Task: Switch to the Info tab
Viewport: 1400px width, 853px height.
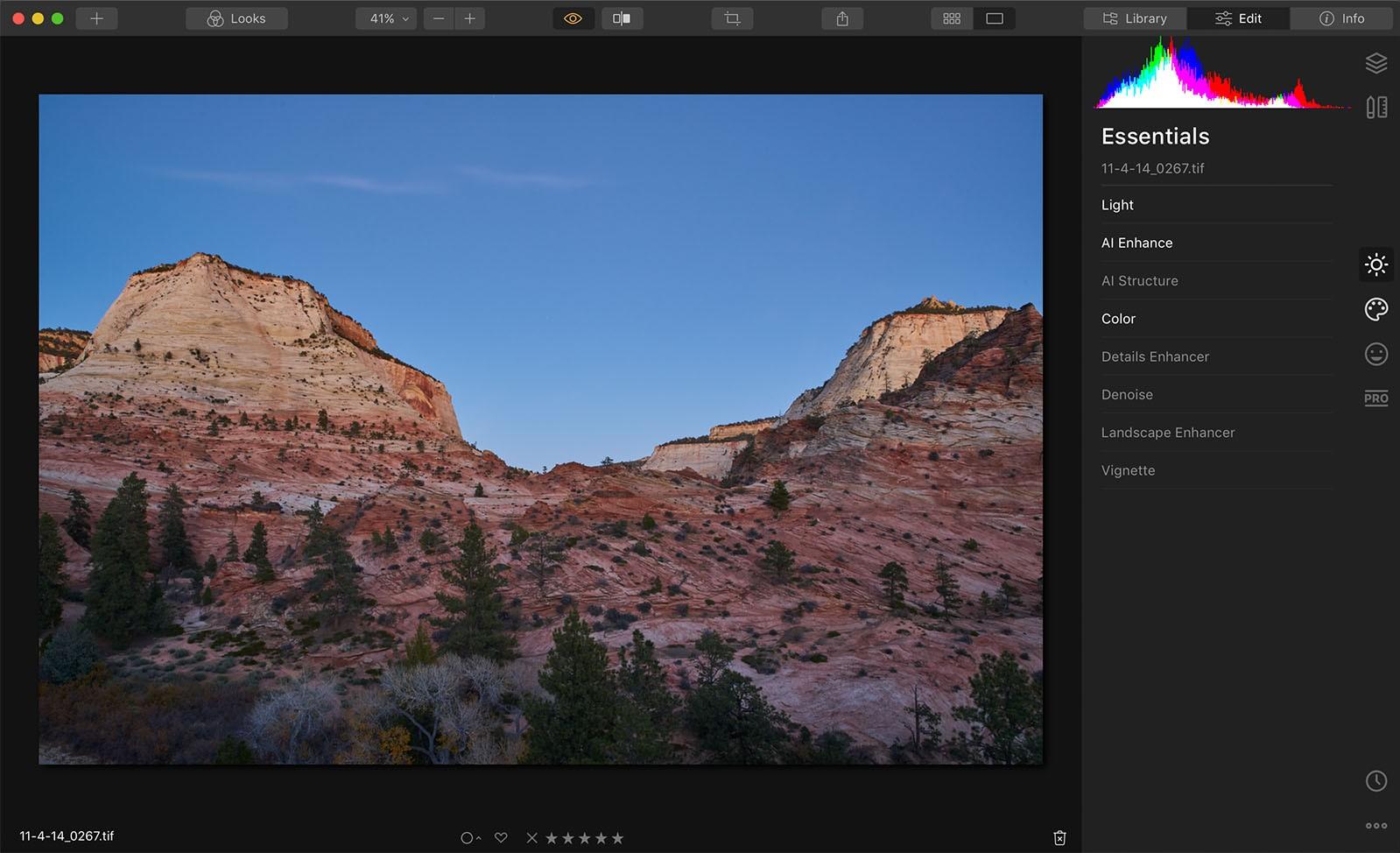Action: (1341, 18)
